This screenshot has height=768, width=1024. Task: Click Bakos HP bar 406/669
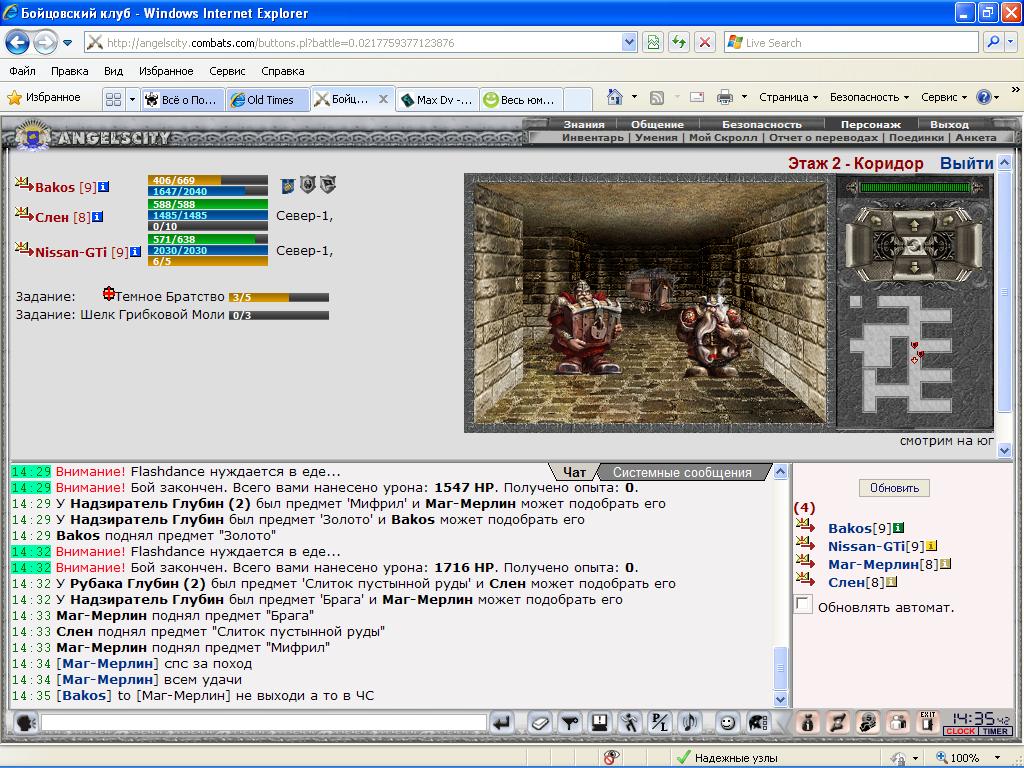[208, 180]
